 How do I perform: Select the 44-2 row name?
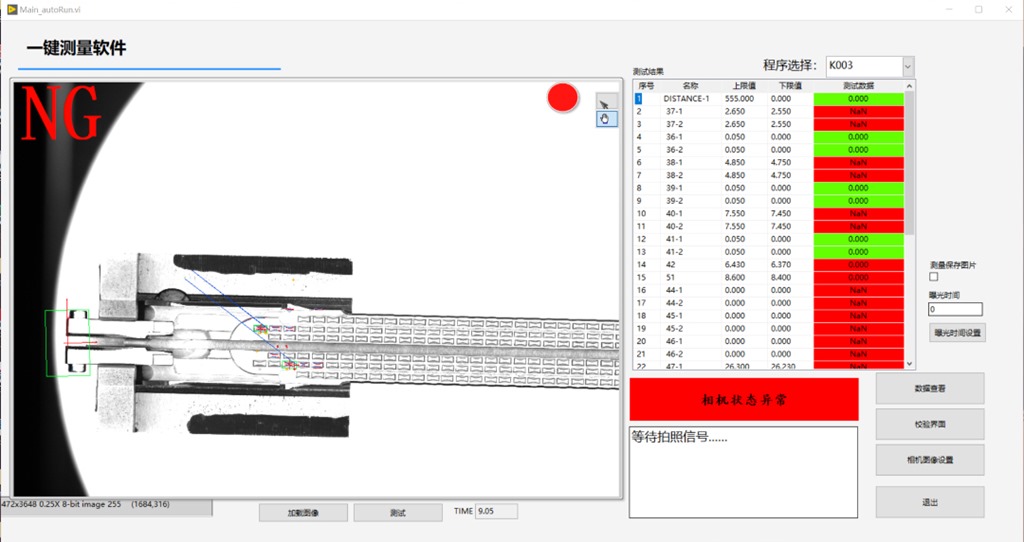675,303
